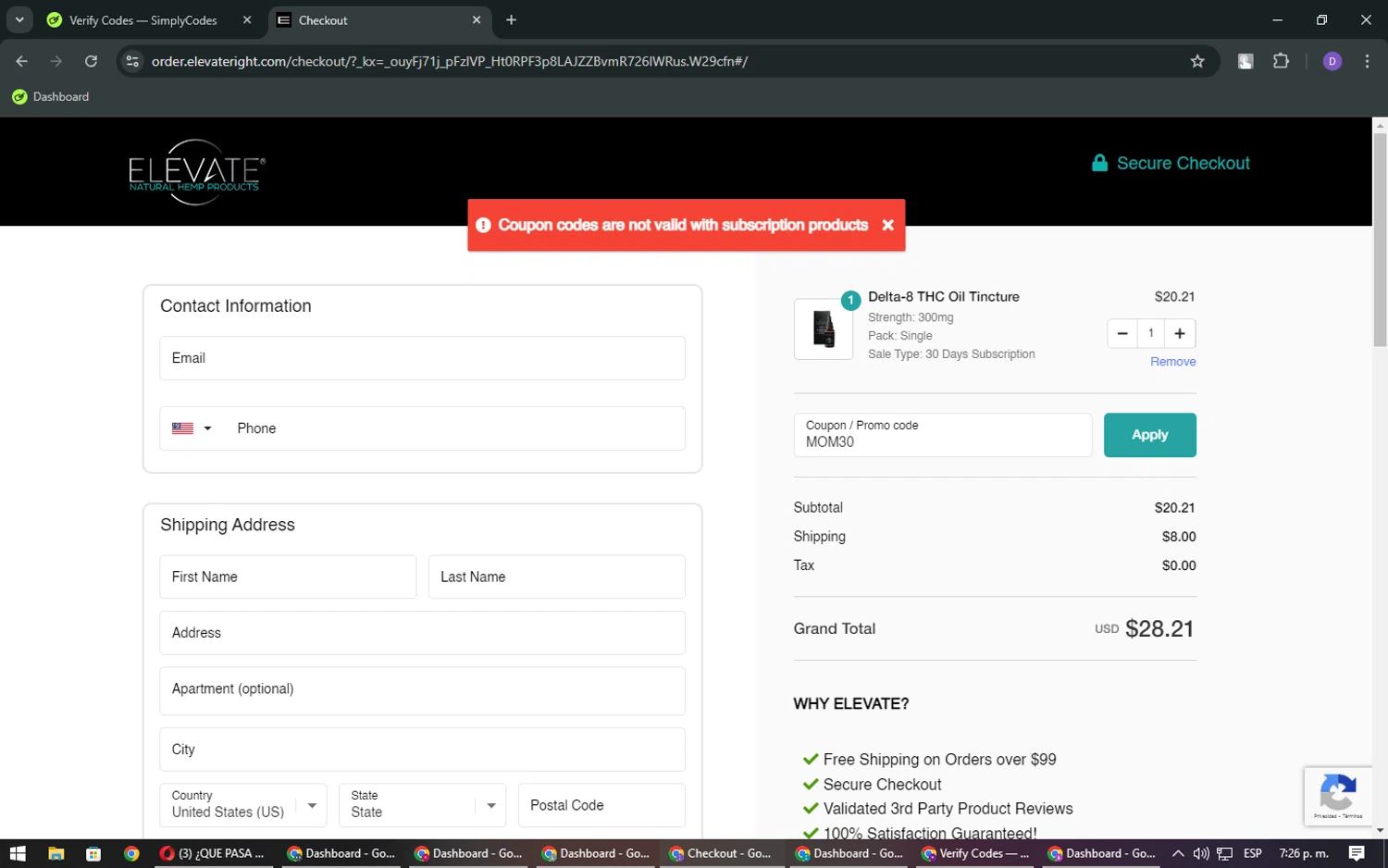Viewport: 1388px width, 868px height.
Task: Show hidden system tray icons
Action: [x=1178, y=853]
